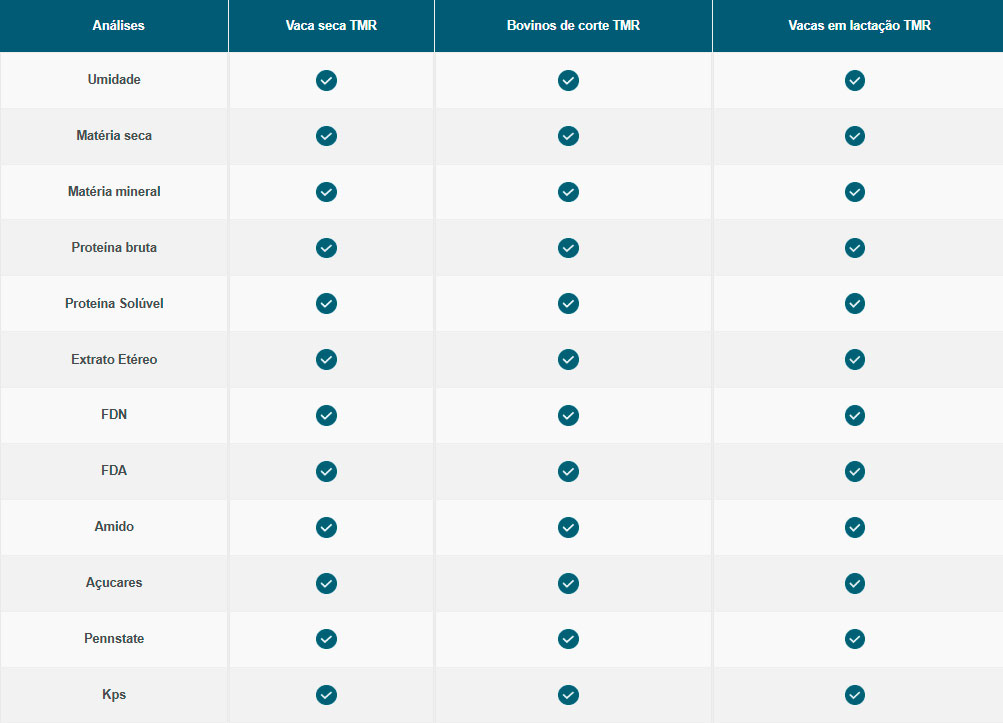Click Extrato Etéreo checkmark under Vacas em lactação

coord(855,360)
